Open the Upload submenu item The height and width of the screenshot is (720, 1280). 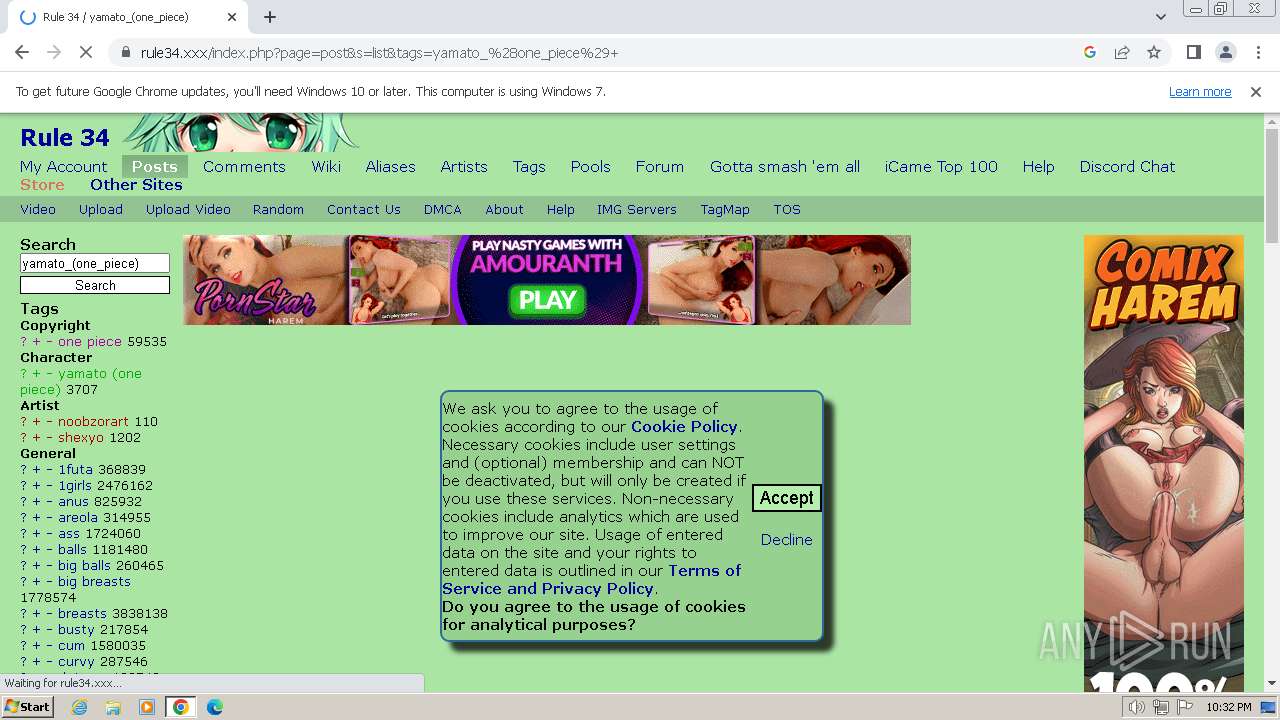click(x=101, y=210)
